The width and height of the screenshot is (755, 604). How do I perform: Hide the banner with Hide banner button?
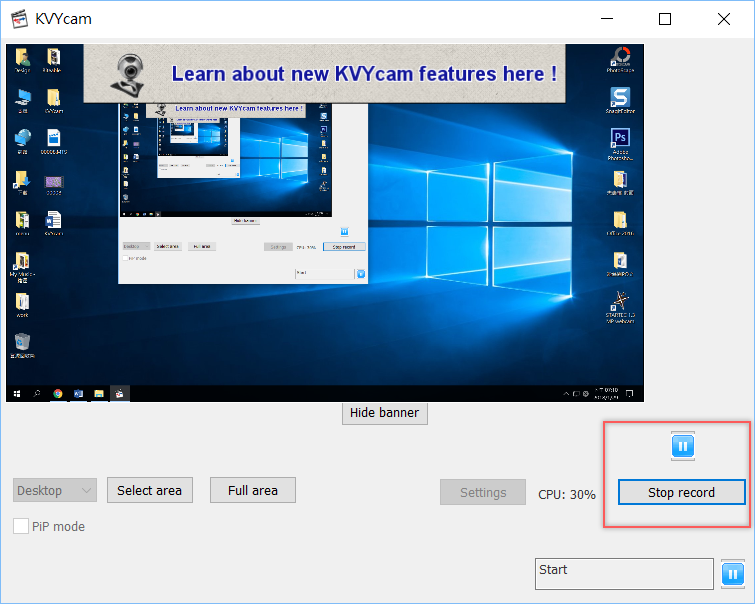pos(385,412)
